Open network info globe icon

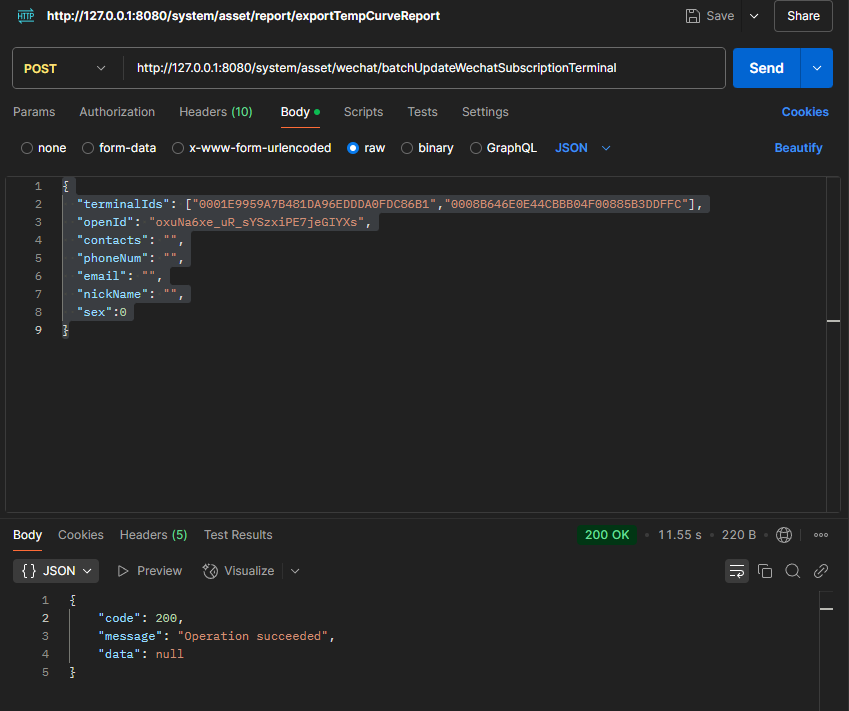tap(784, 535)
